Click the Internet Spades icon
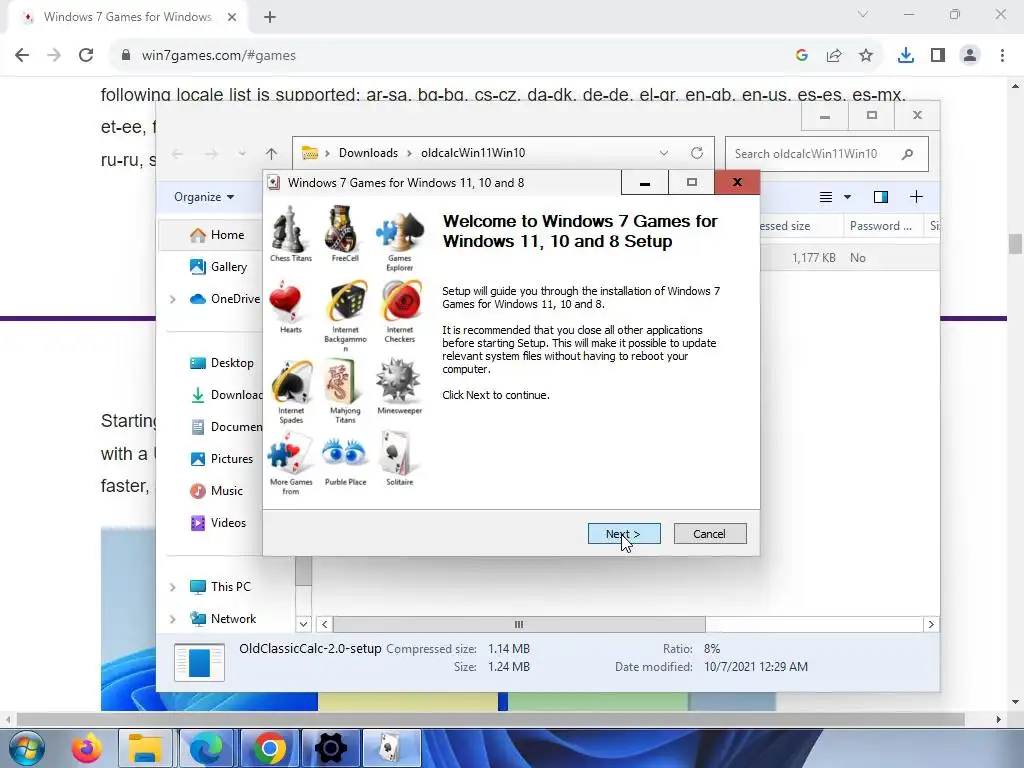Image resolution: width=1024 pixels, height=768 pixels. tap(291, 382)
